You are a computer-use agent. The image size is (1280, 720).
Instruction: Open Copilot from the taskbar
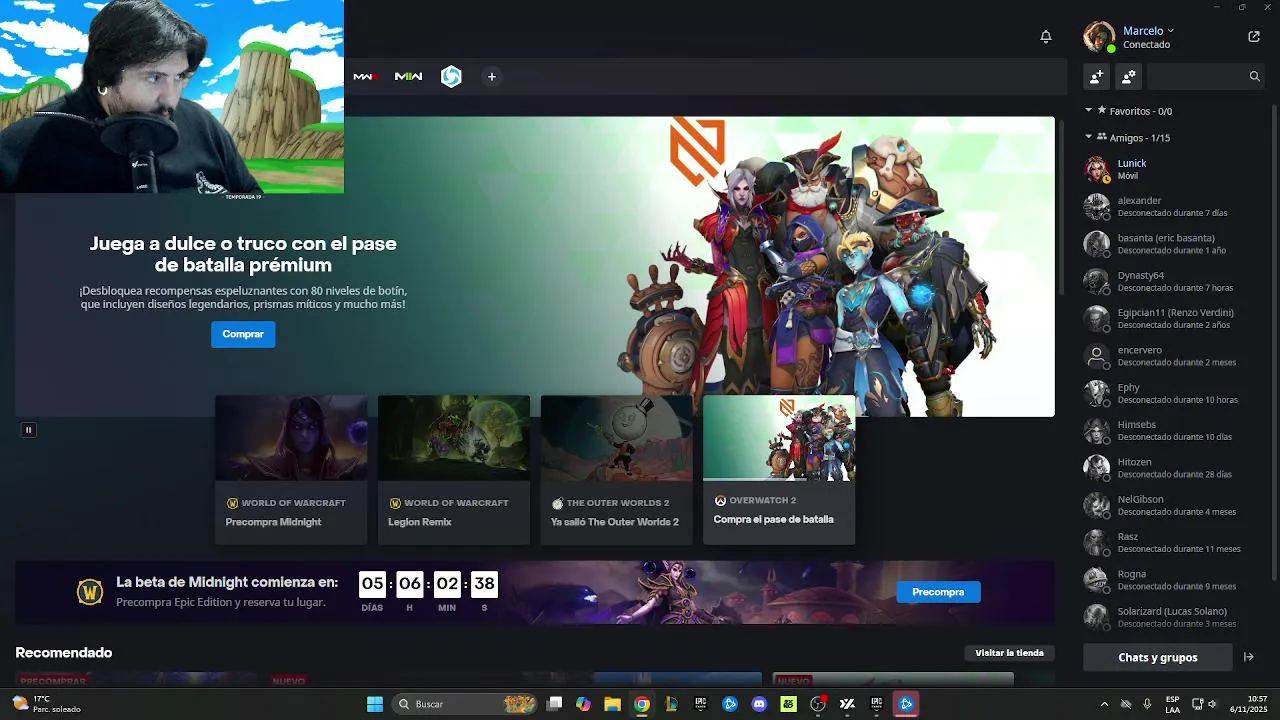583,704
